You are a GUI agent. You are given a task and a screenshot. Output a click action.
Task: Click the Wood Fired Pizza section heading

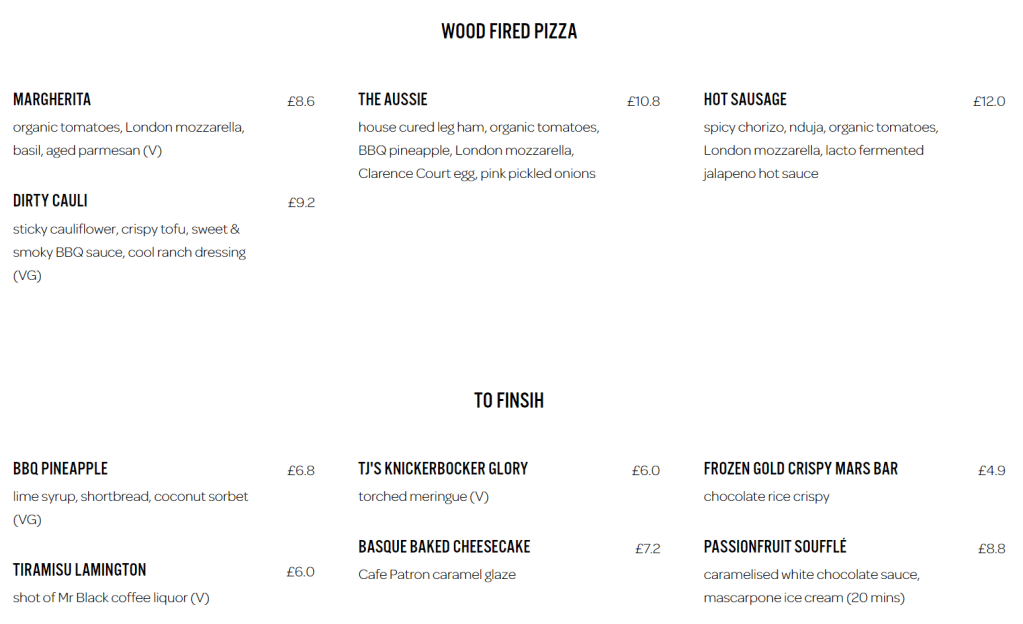[509, 32]
